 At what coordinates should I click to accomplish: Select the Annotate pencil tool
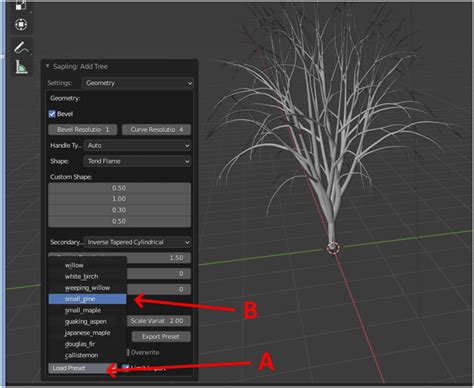coord(22,47)
